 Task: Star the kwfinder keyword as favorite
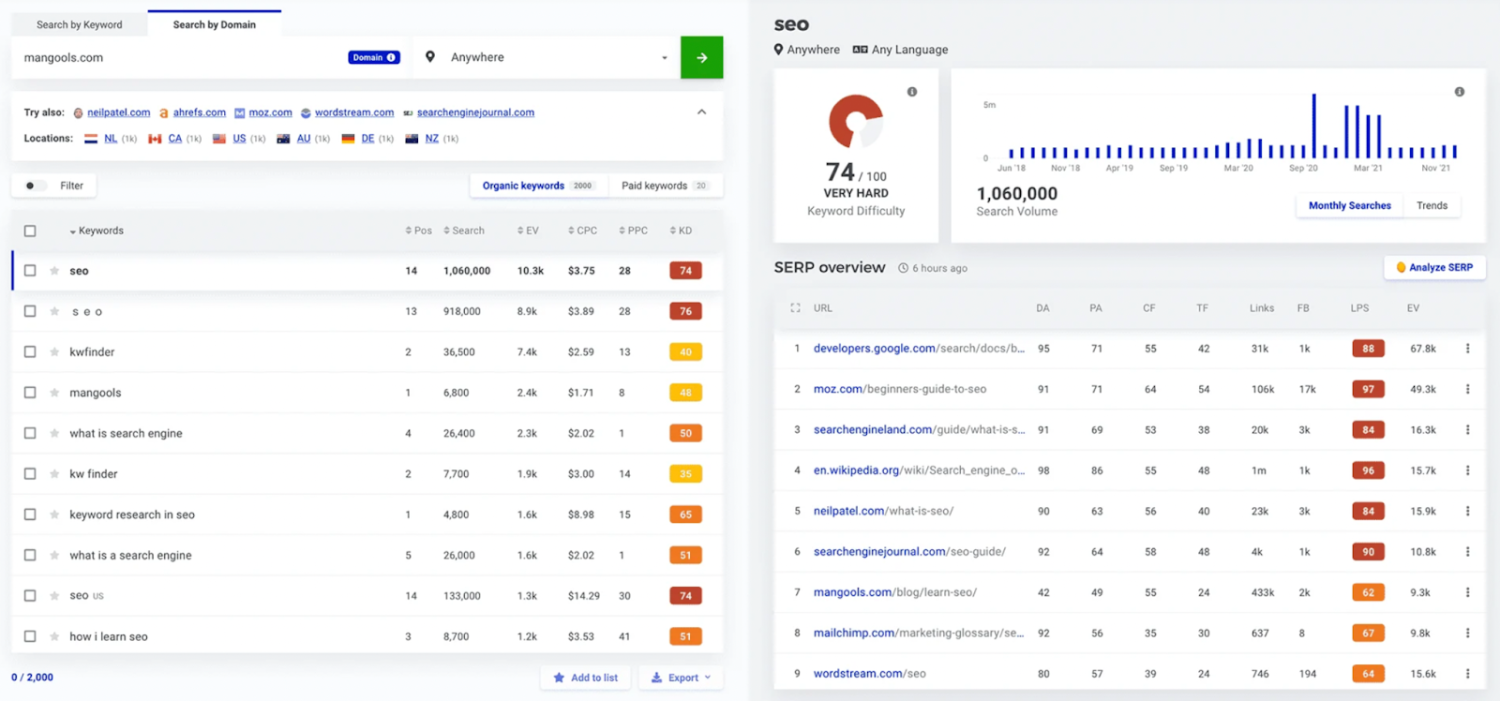coord(55,352)
